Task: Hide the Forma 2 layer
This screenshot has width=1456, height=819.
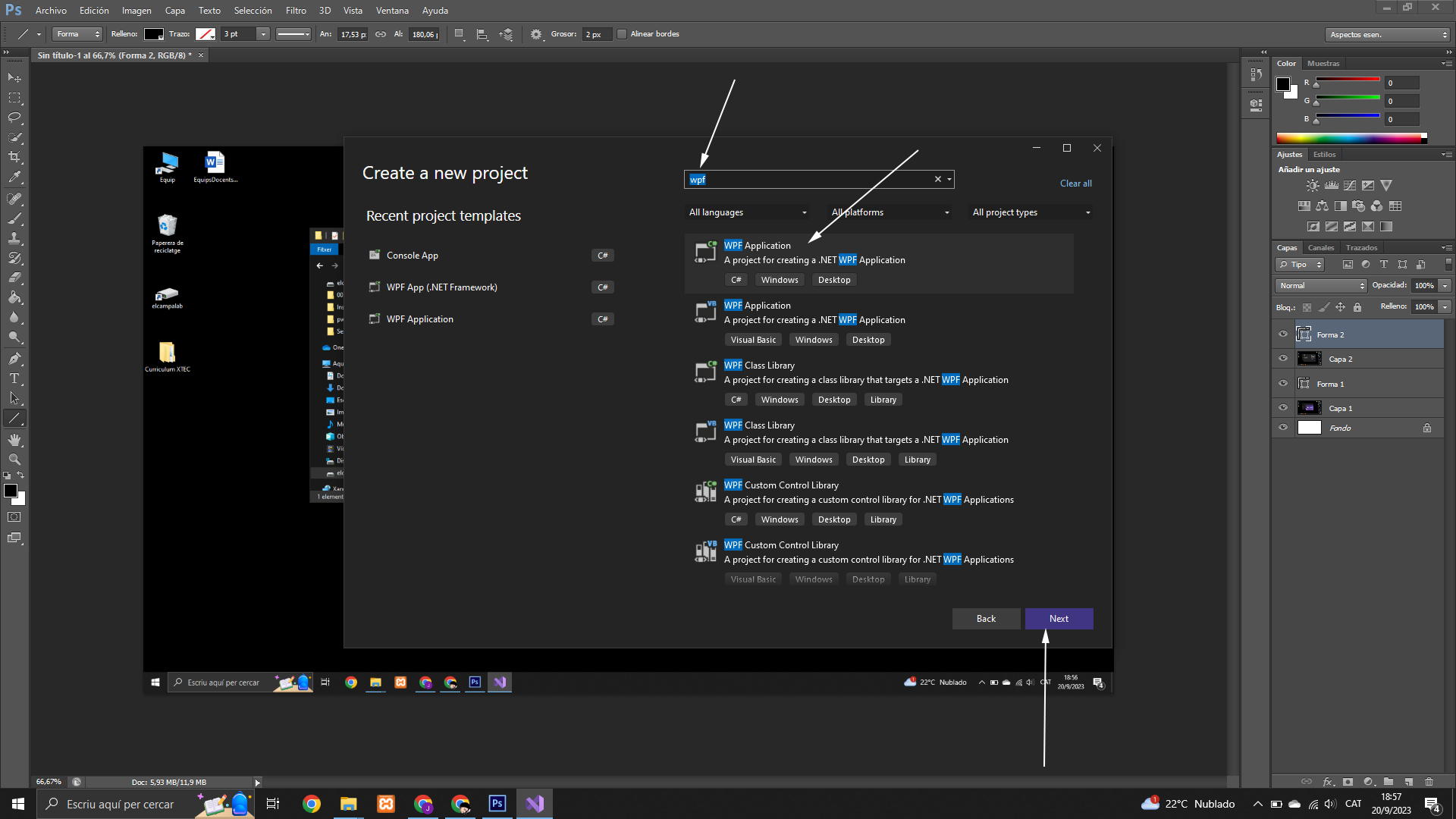Action: (x=1283, y=334)
